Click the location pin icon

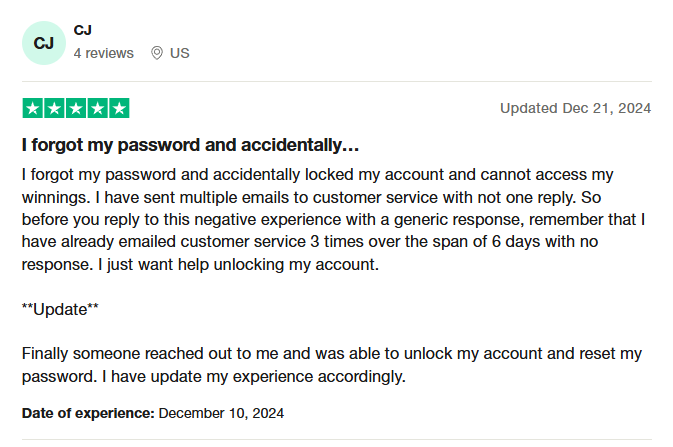pos(157,53)
